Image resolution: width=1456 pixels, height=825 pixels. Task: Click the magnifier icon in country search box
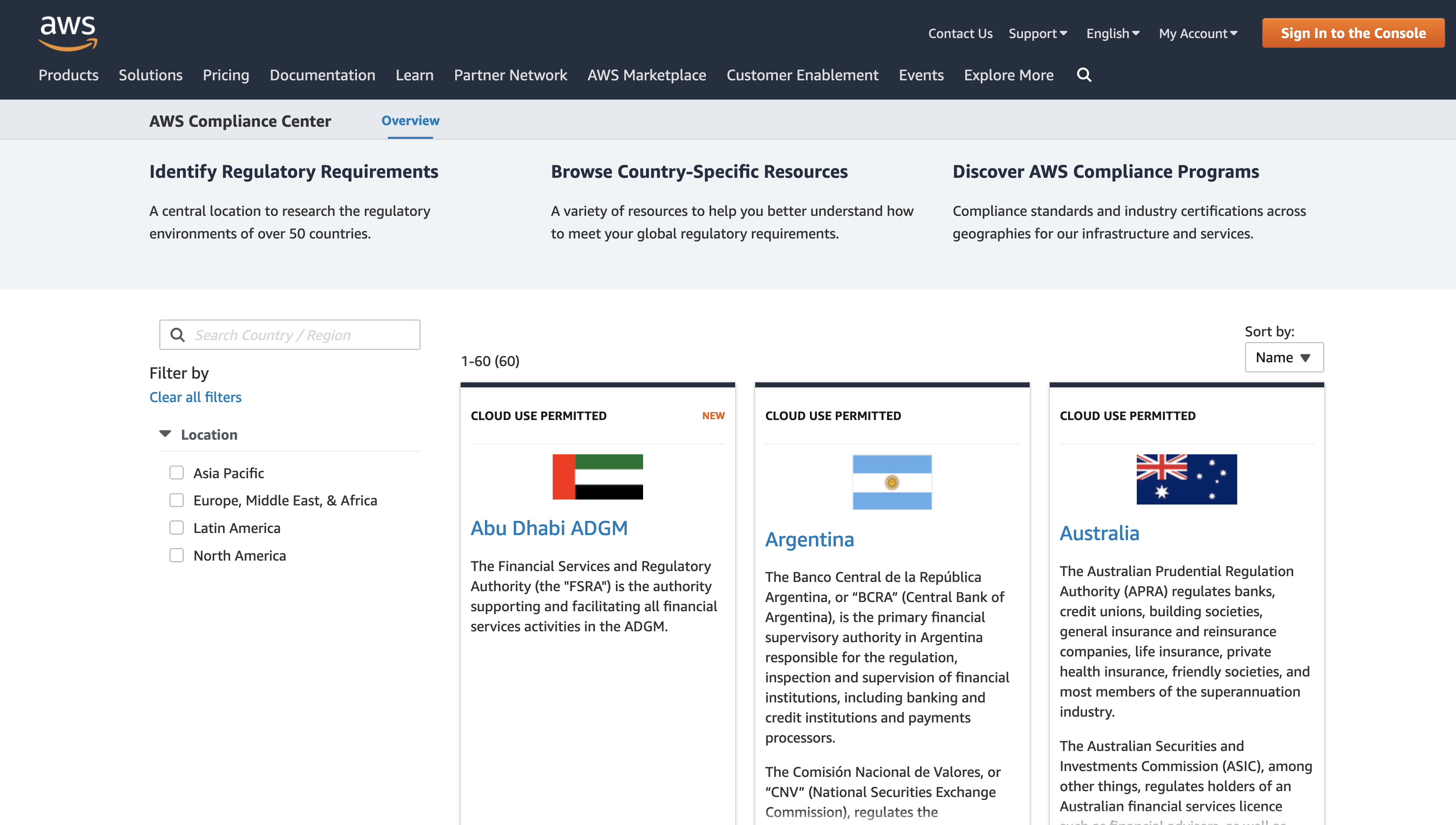coord(177,335)
